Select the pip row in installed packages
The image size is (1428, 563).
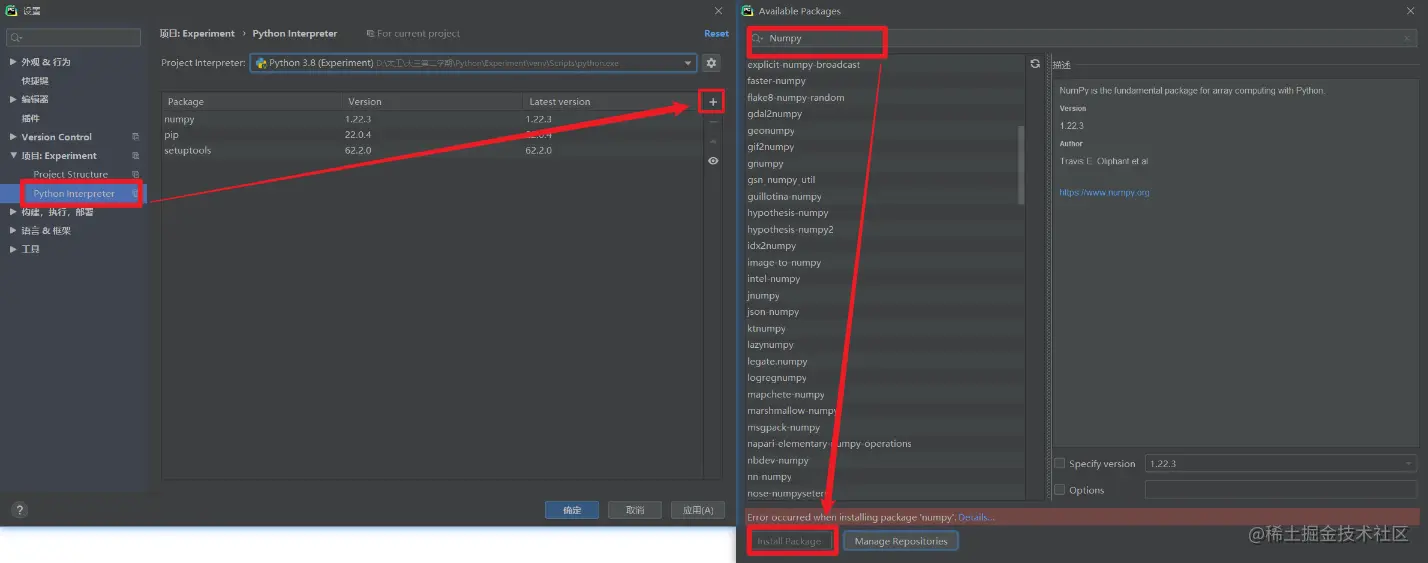pyautogui.click(x=432, y=135)
